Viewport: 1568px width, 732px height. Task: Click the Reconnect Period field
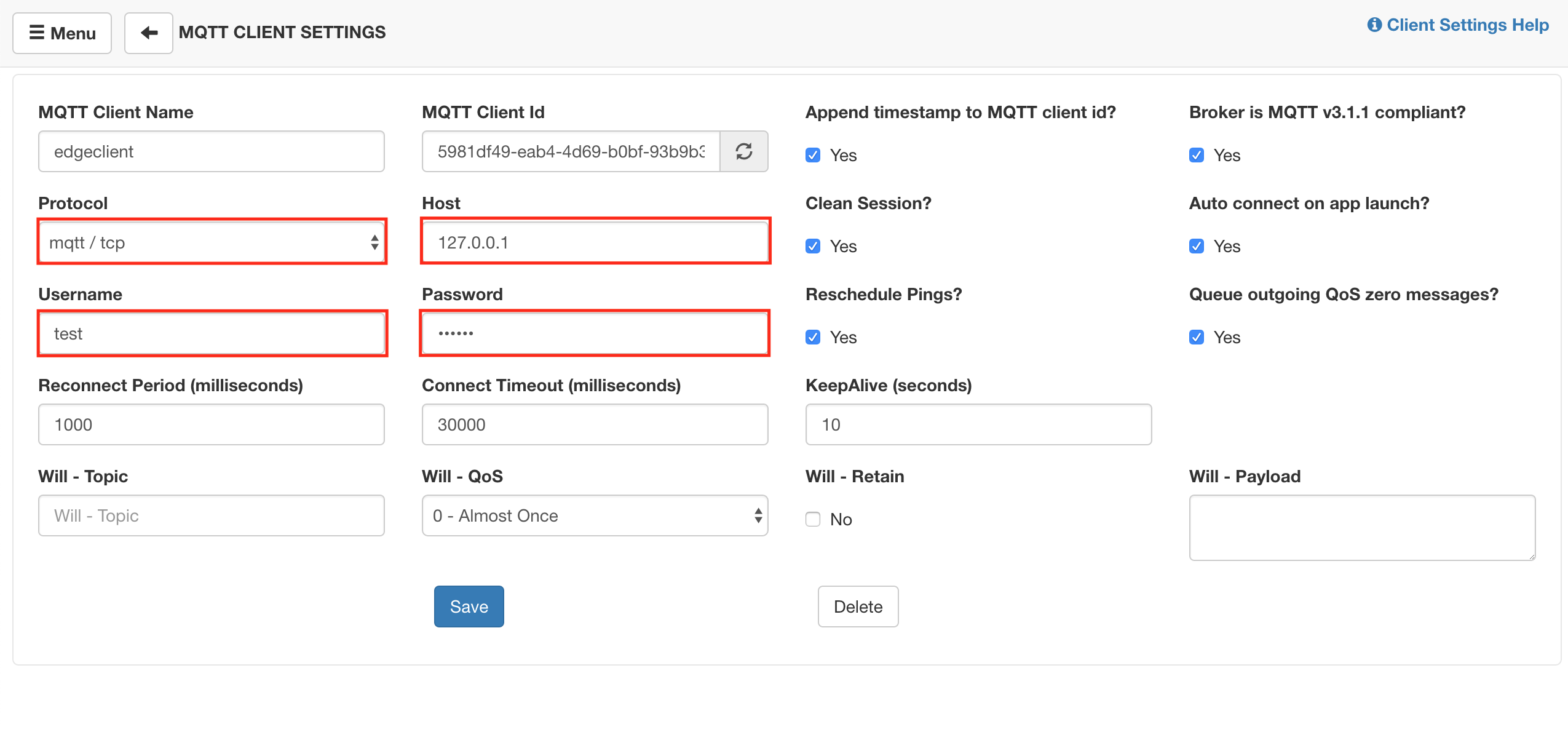[x=212, y=424]
